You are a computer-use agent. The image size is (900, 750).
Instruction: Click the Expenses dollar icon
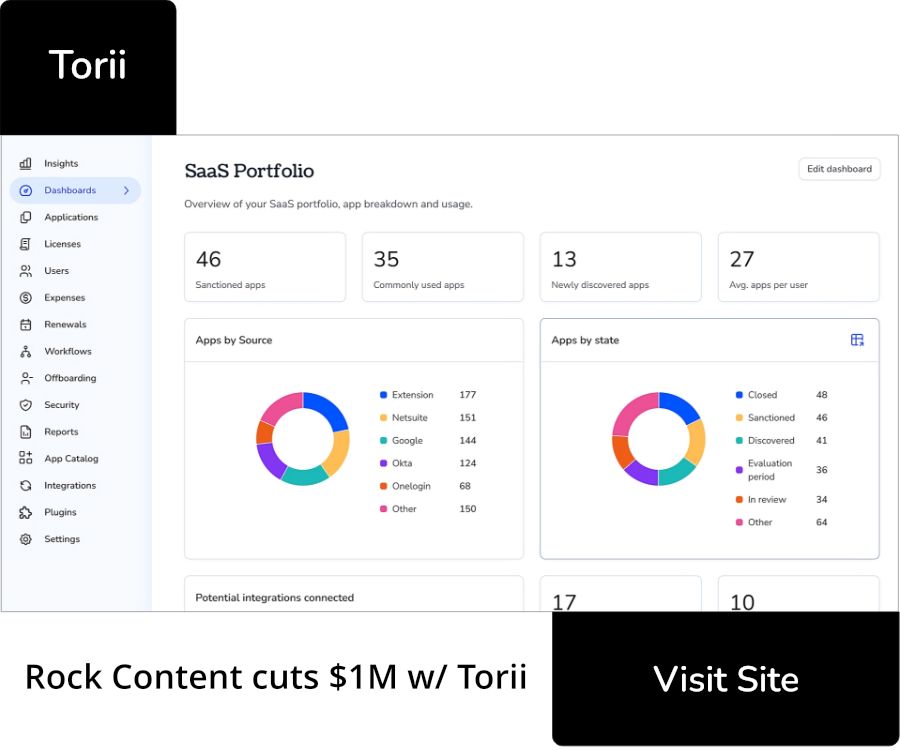(25, 298)
